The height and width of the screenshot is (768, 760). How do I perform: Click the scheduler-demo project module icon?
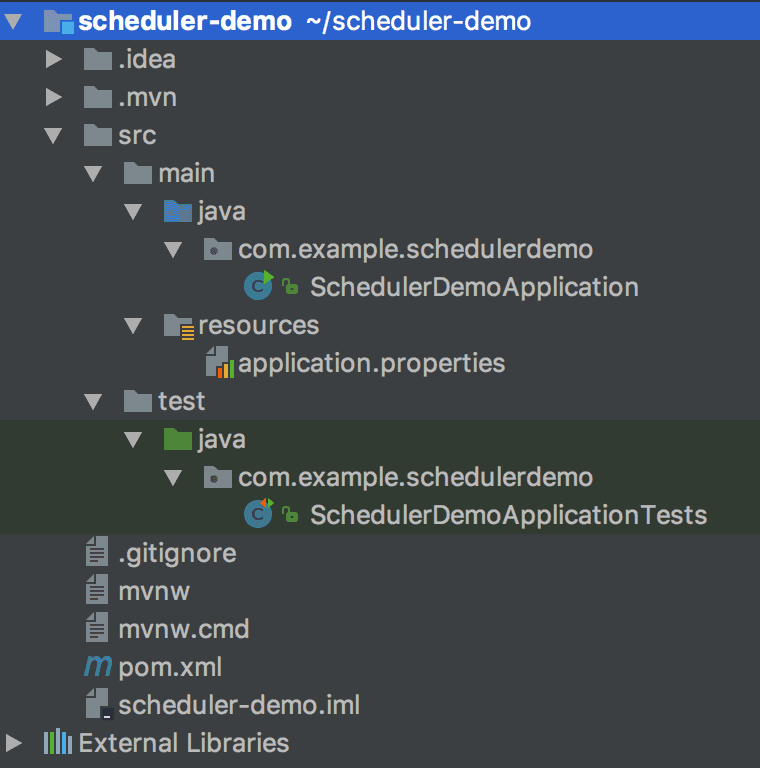(x=58, y=21)
